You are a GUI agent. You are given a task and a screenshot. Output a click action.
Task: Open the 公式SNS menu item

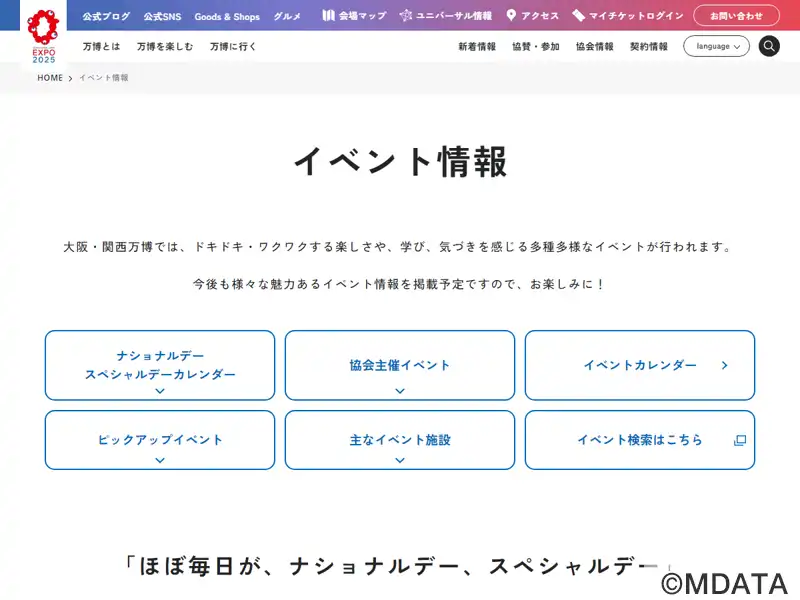162,16
